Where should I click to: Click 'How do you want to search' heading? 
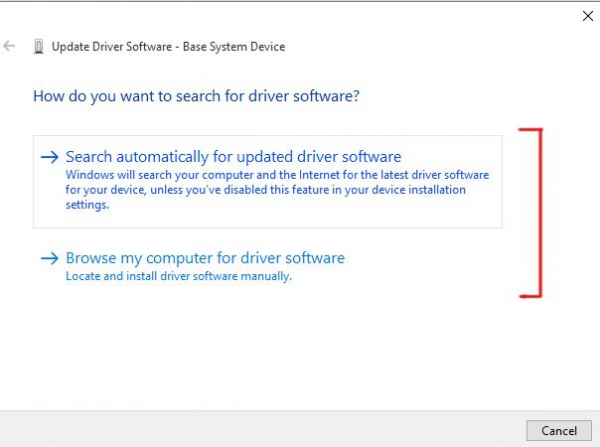196,96
